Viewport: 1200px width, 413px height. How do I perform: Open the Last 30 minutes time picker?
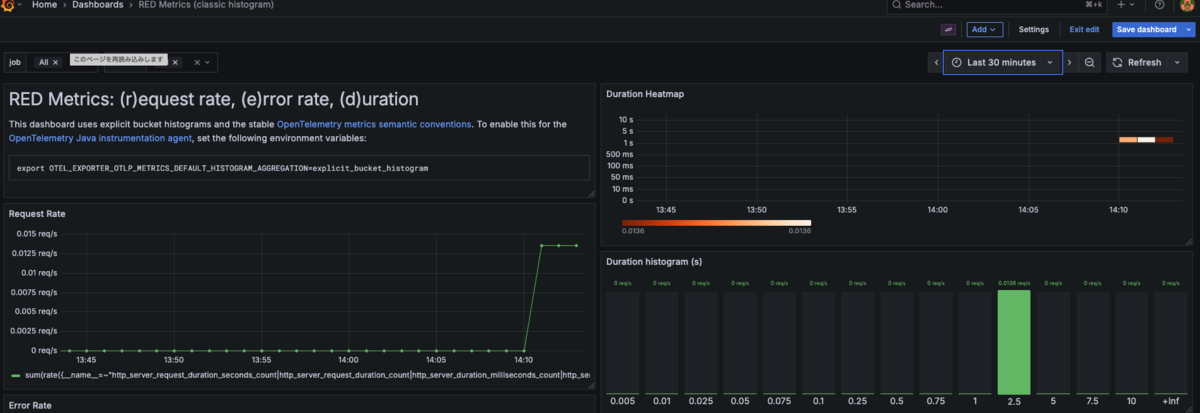(x=1003, y=62)
